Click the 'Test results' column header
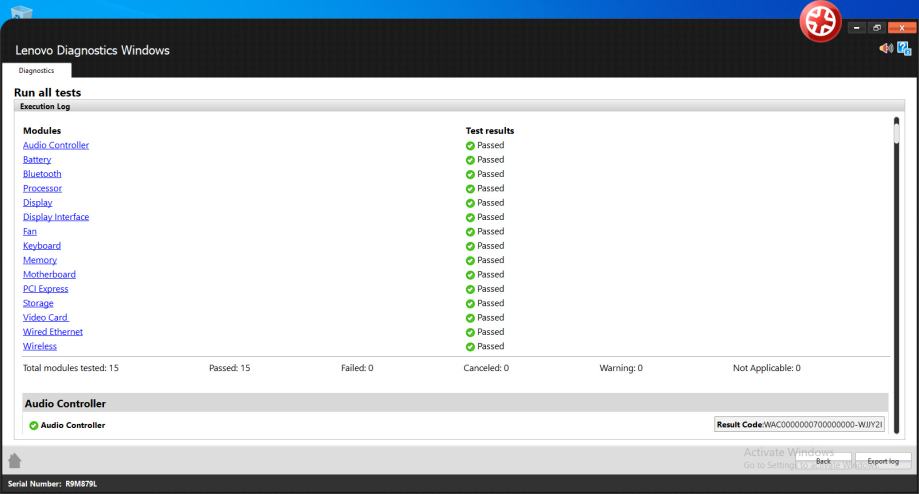 click(x=490, y=131)
